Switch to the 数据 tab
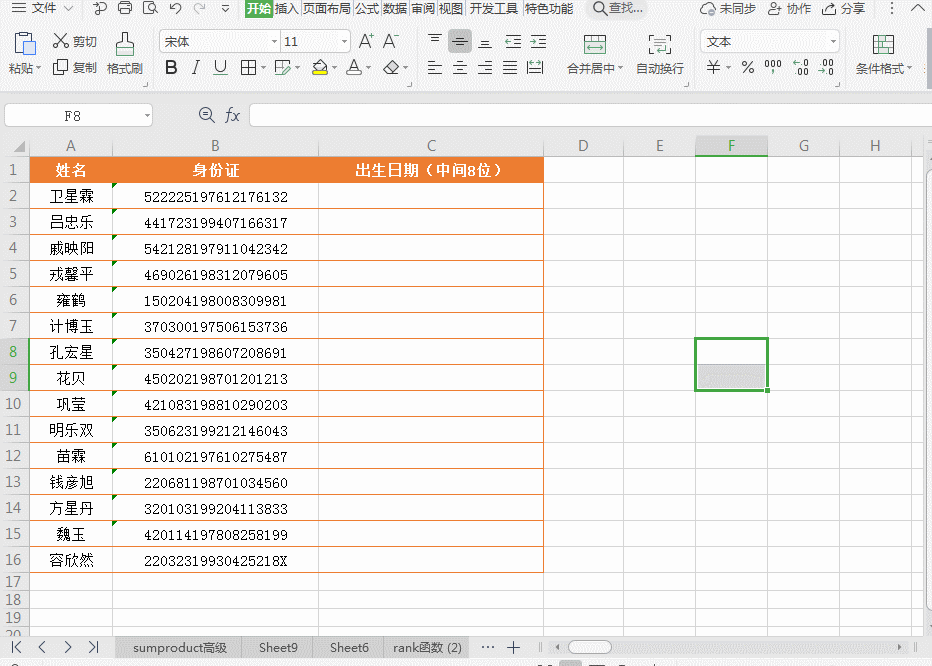The height and width of the screenshot is (666, 932). click(x=395, y=8)
